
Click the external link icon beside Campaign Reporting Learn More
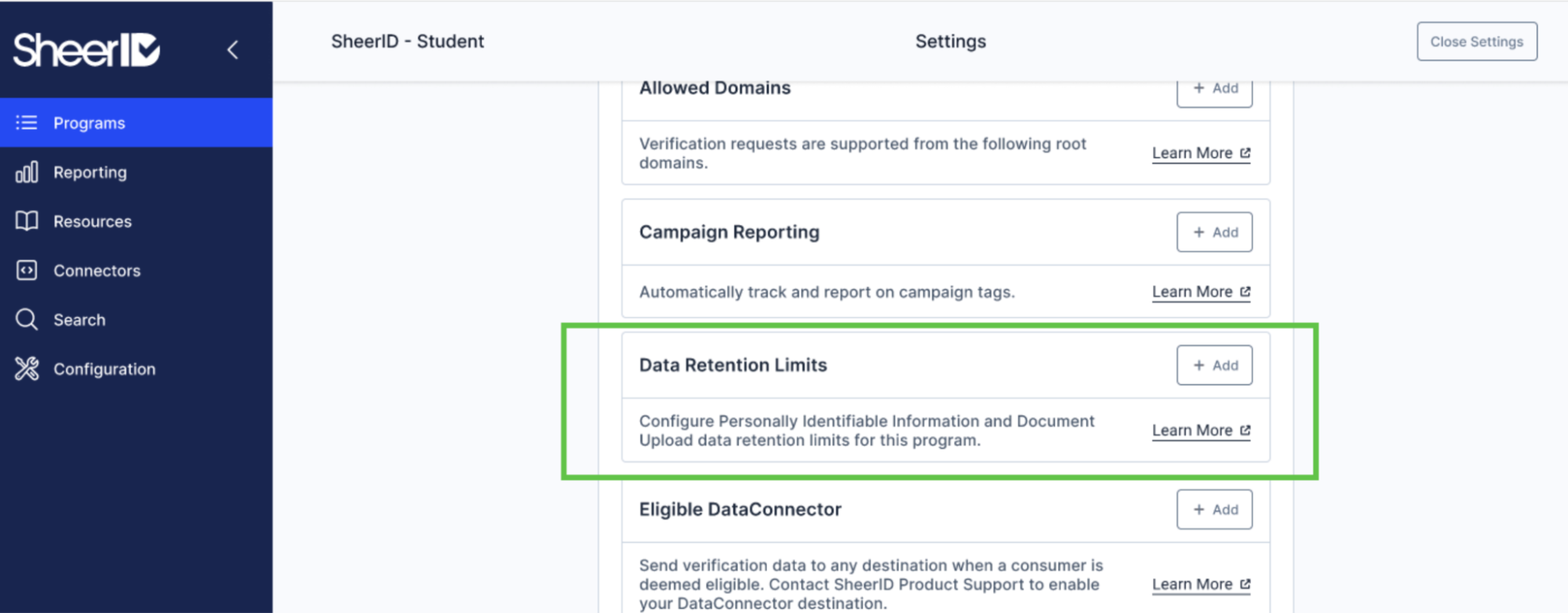pyautogui.click(x=1245, y=292)
